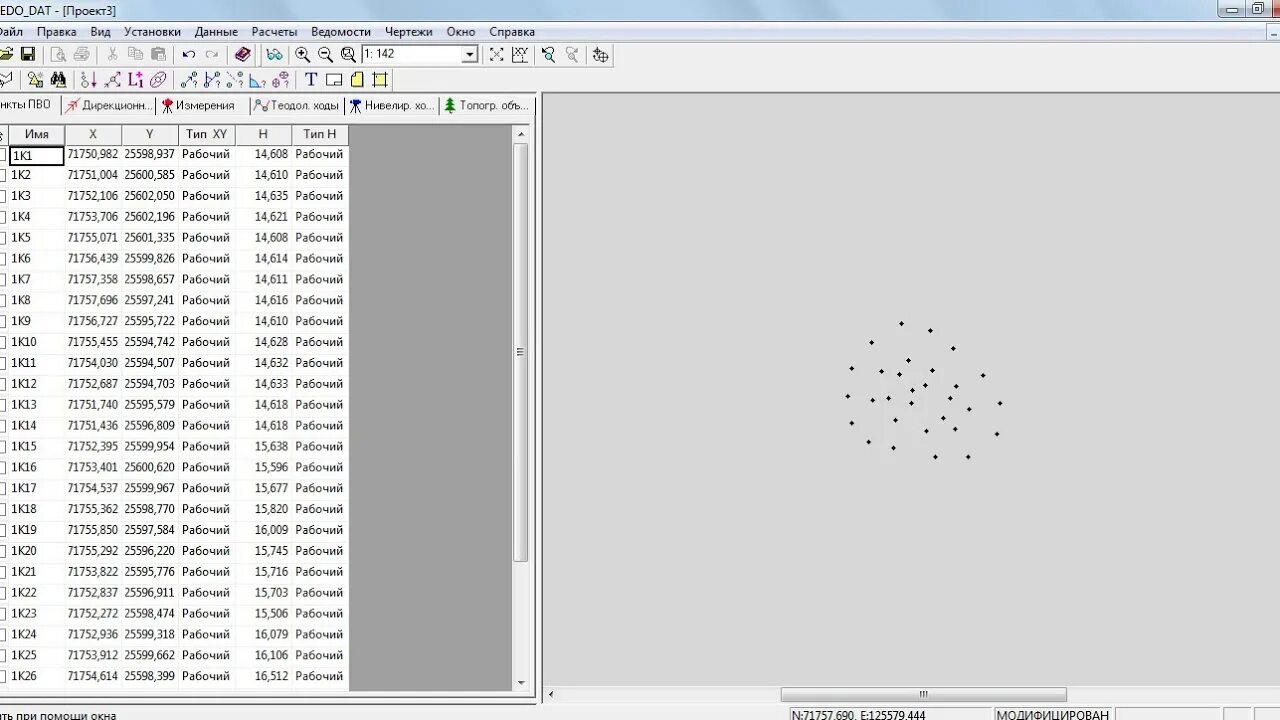Open print preview from the toolbar
This screenshot has width=1280, height=720.
(58, 54)
